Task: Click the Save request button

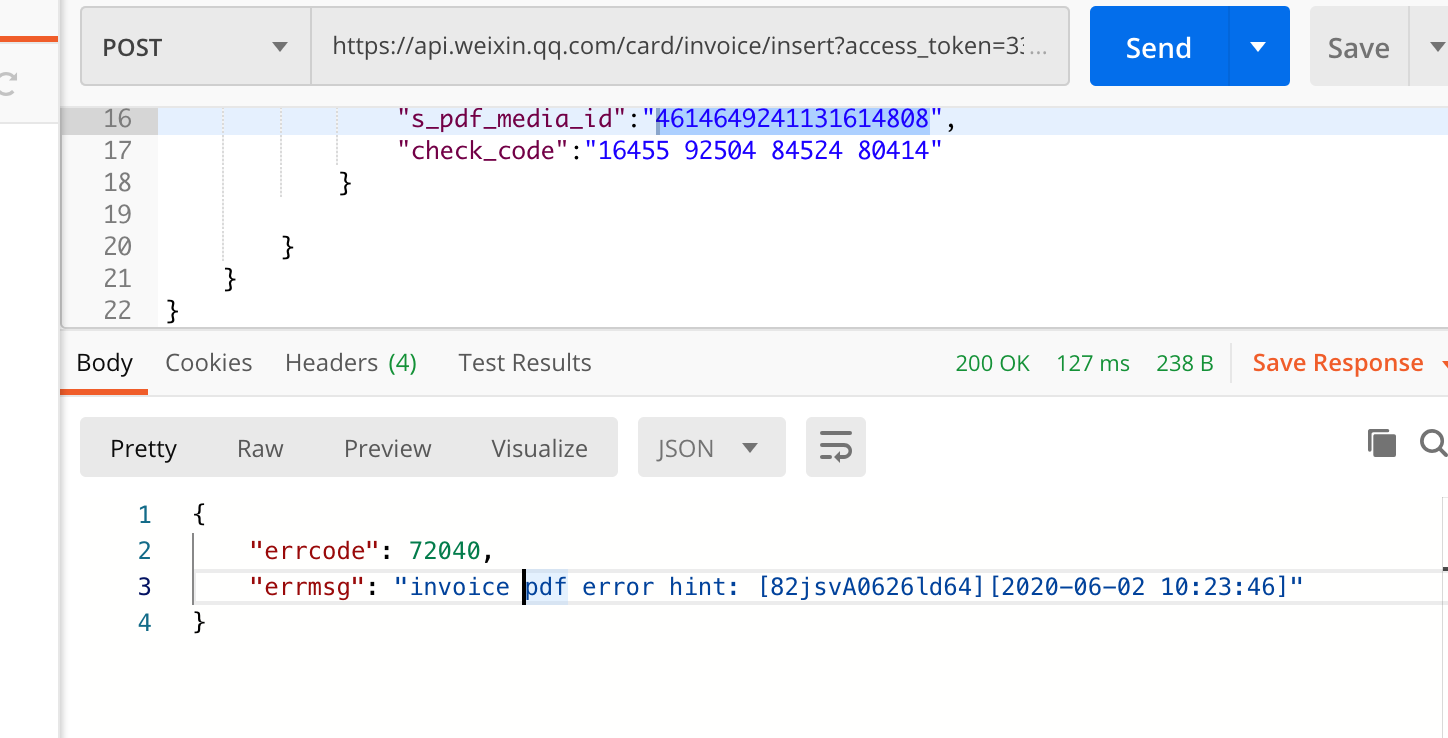Action: 1359,47
